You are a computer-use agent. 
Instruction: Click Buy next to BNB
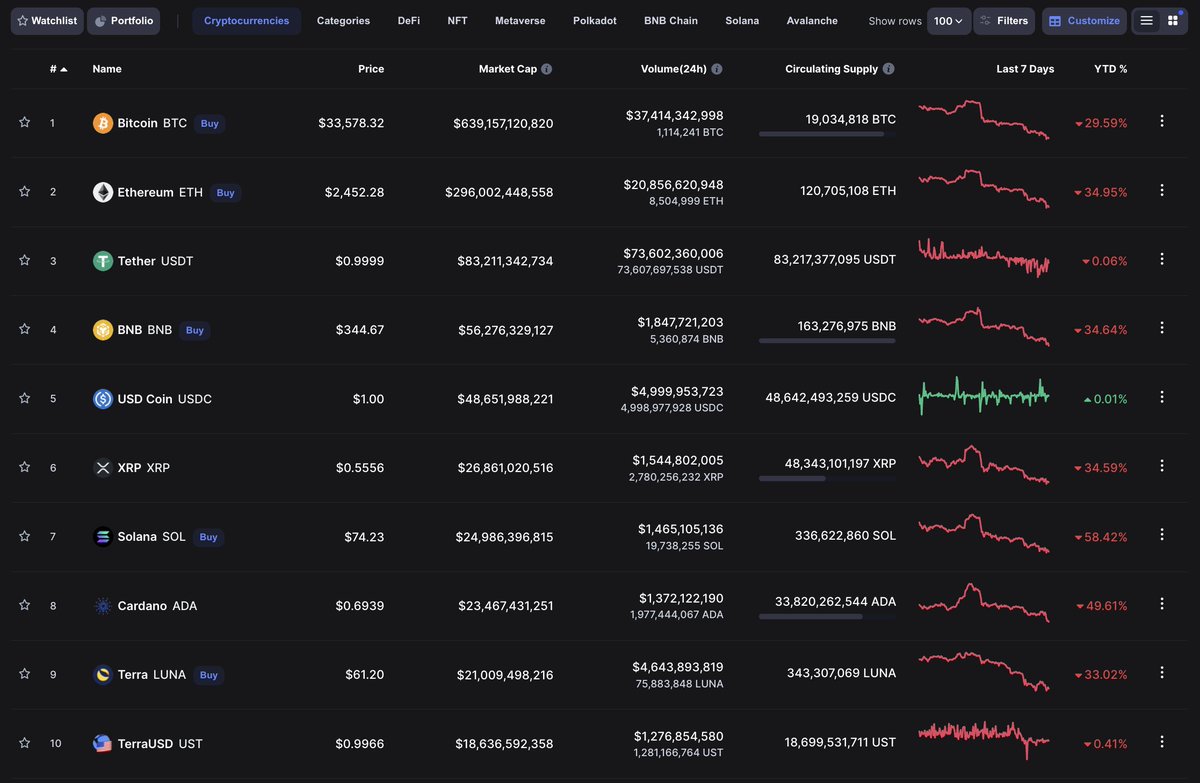(x=195, y=330)
